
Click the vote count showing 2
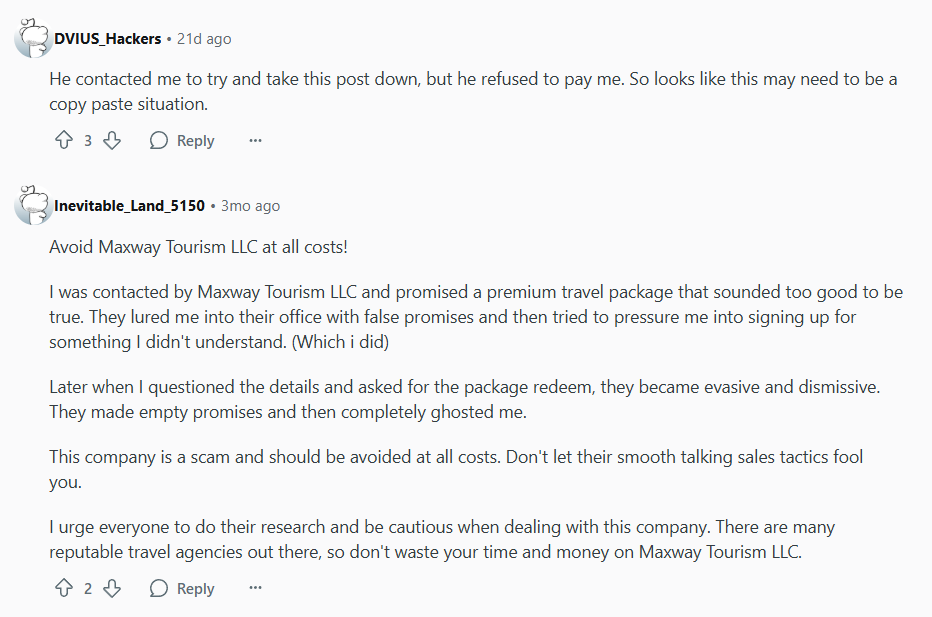point(88,588)
